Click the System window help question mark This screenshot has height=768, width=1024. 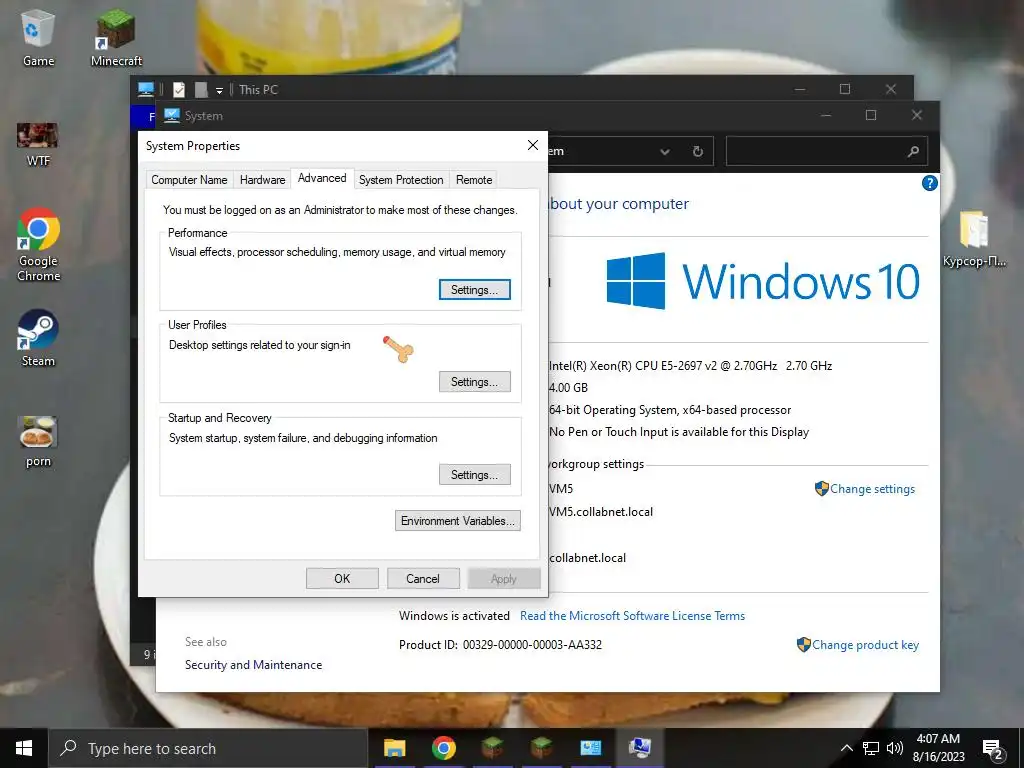(929, 183)
